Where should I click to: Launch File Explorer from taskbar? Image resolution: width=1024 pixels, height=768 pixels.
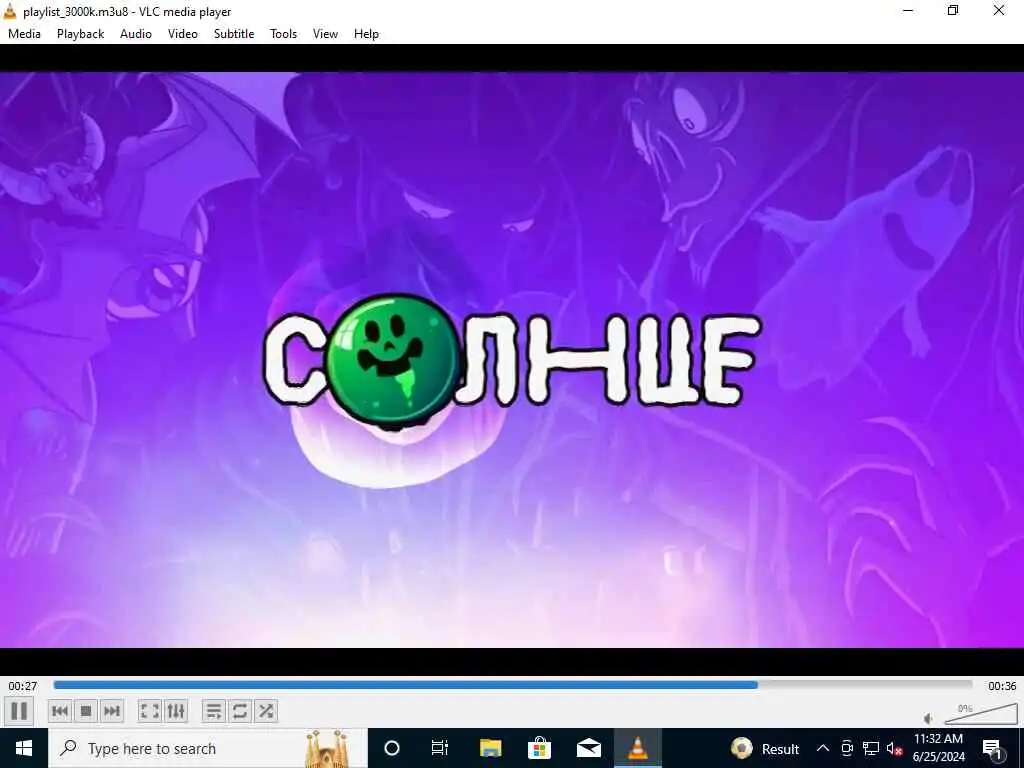(x=490, y=748)
